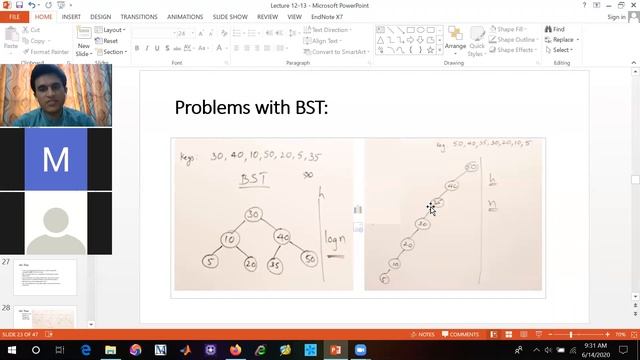Undo the last action

[x=31, y=5]
